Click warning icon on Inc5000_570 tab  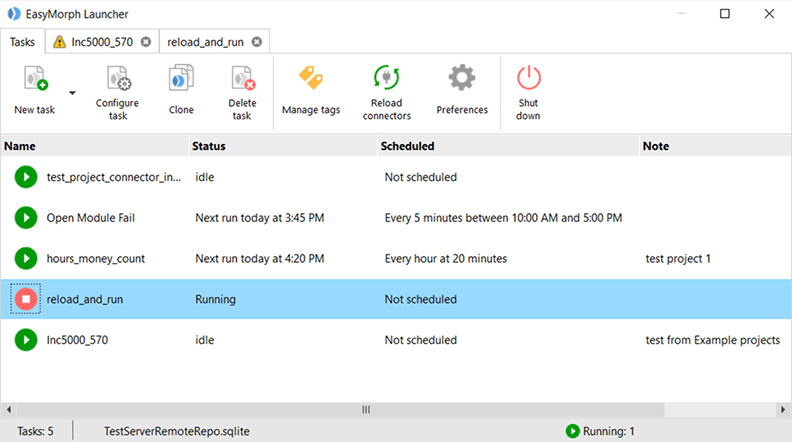[x=59, y=42]
